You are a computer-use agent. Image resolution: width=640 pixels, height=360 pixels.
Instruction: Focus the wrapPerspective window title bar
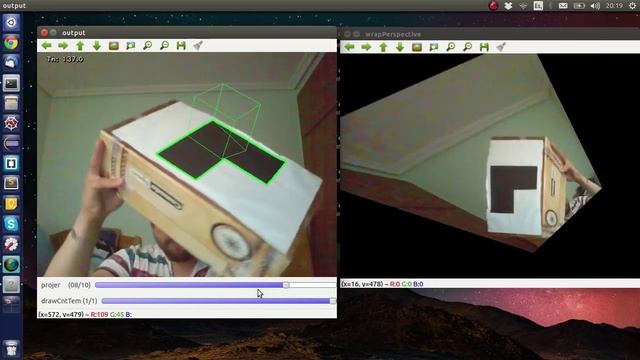click(x=490, y=34)
